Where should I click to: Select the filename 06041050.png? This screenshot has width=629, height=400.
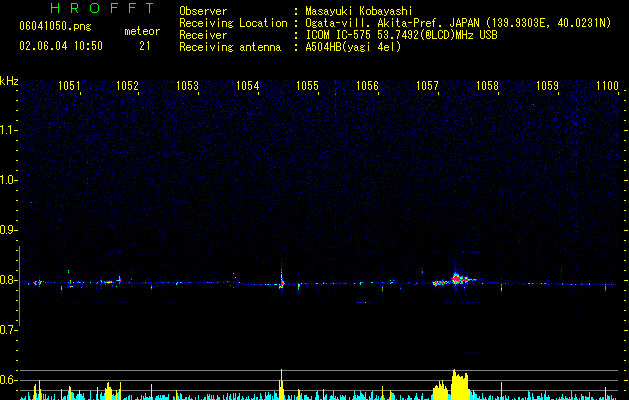(x=55, y=27)
